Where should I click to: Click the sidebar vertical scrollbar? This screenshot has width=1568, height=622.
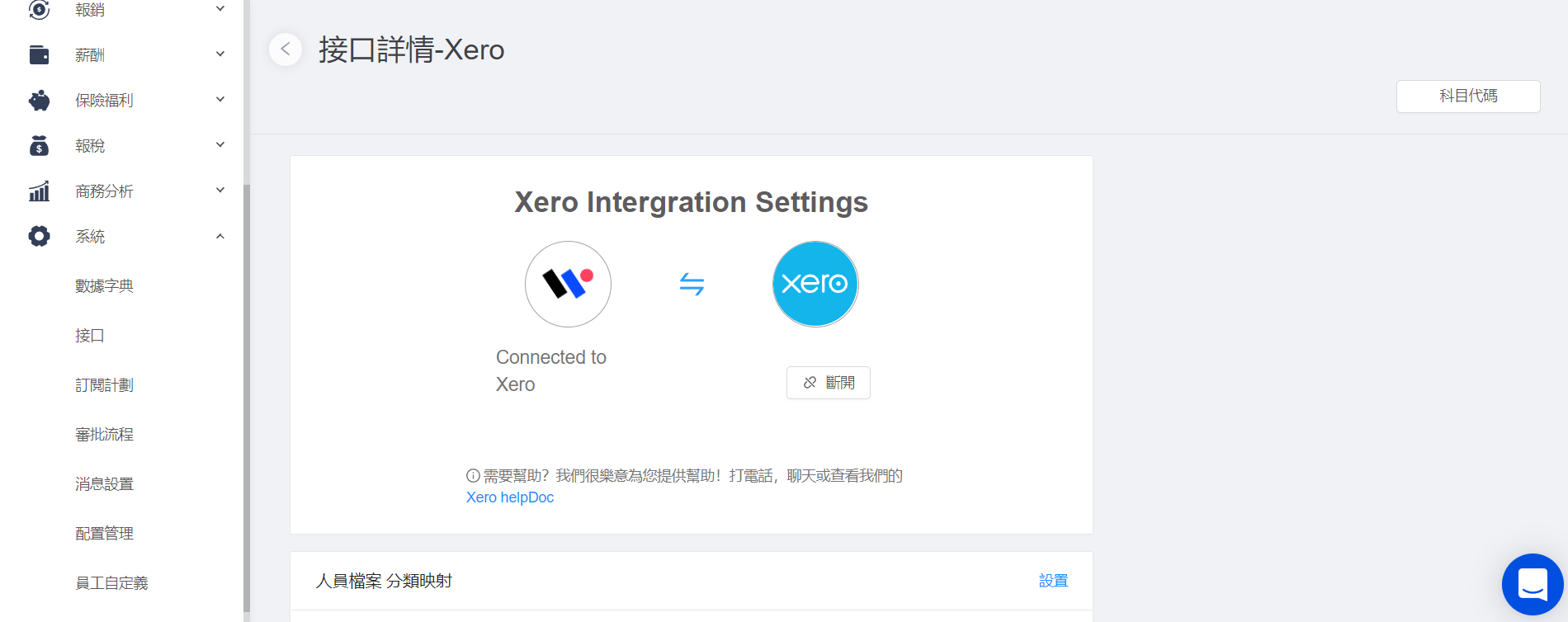246,400
